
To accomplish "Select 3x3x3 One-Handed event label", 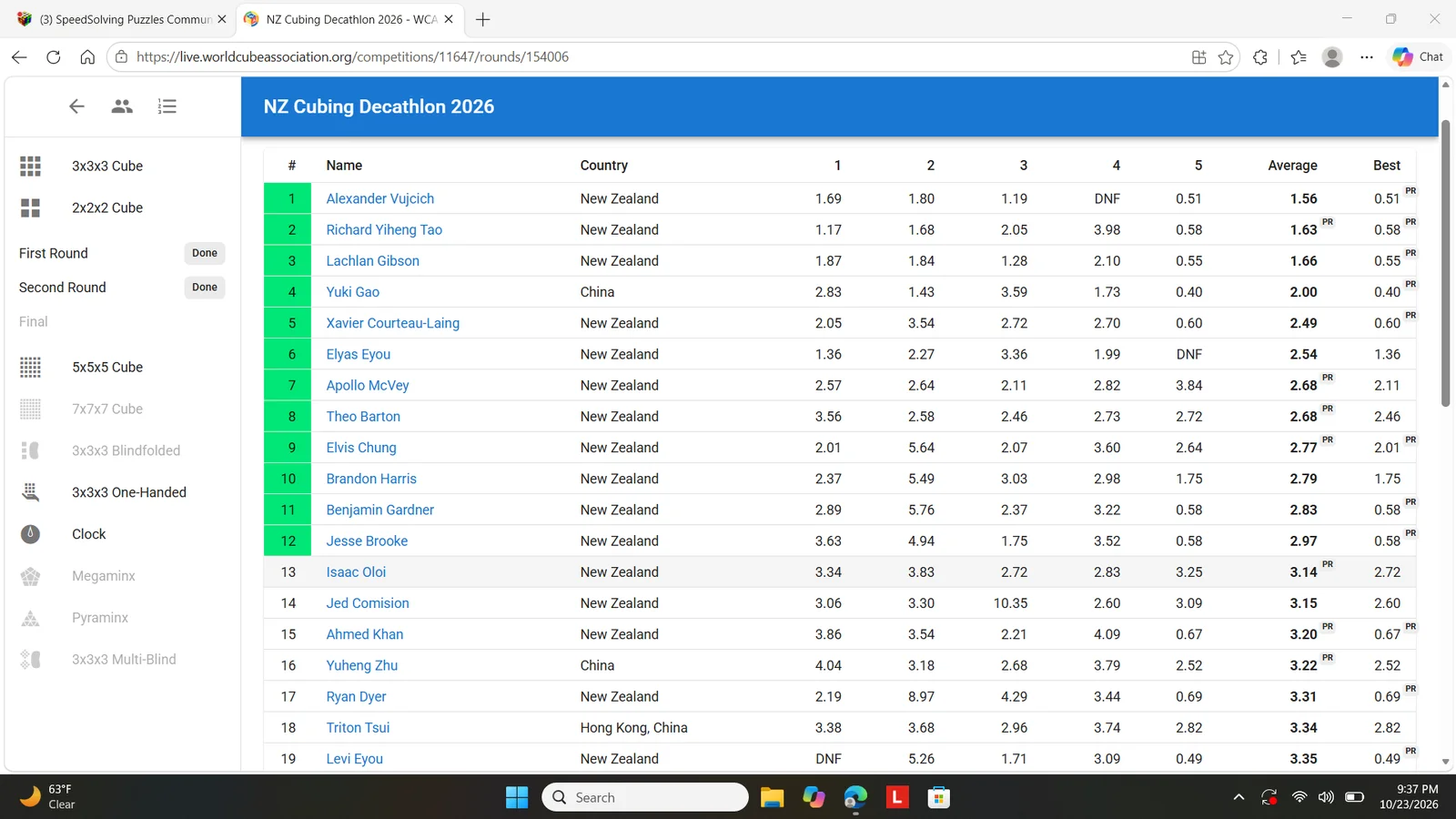I will coord(129,492).
